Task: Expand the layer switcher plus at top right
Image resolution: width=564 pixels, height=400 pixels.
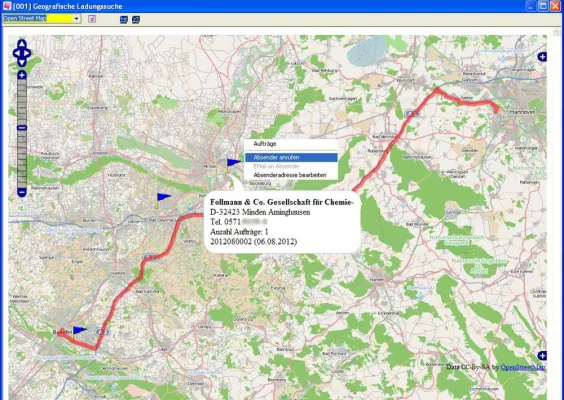Action: tap(542, 57)
